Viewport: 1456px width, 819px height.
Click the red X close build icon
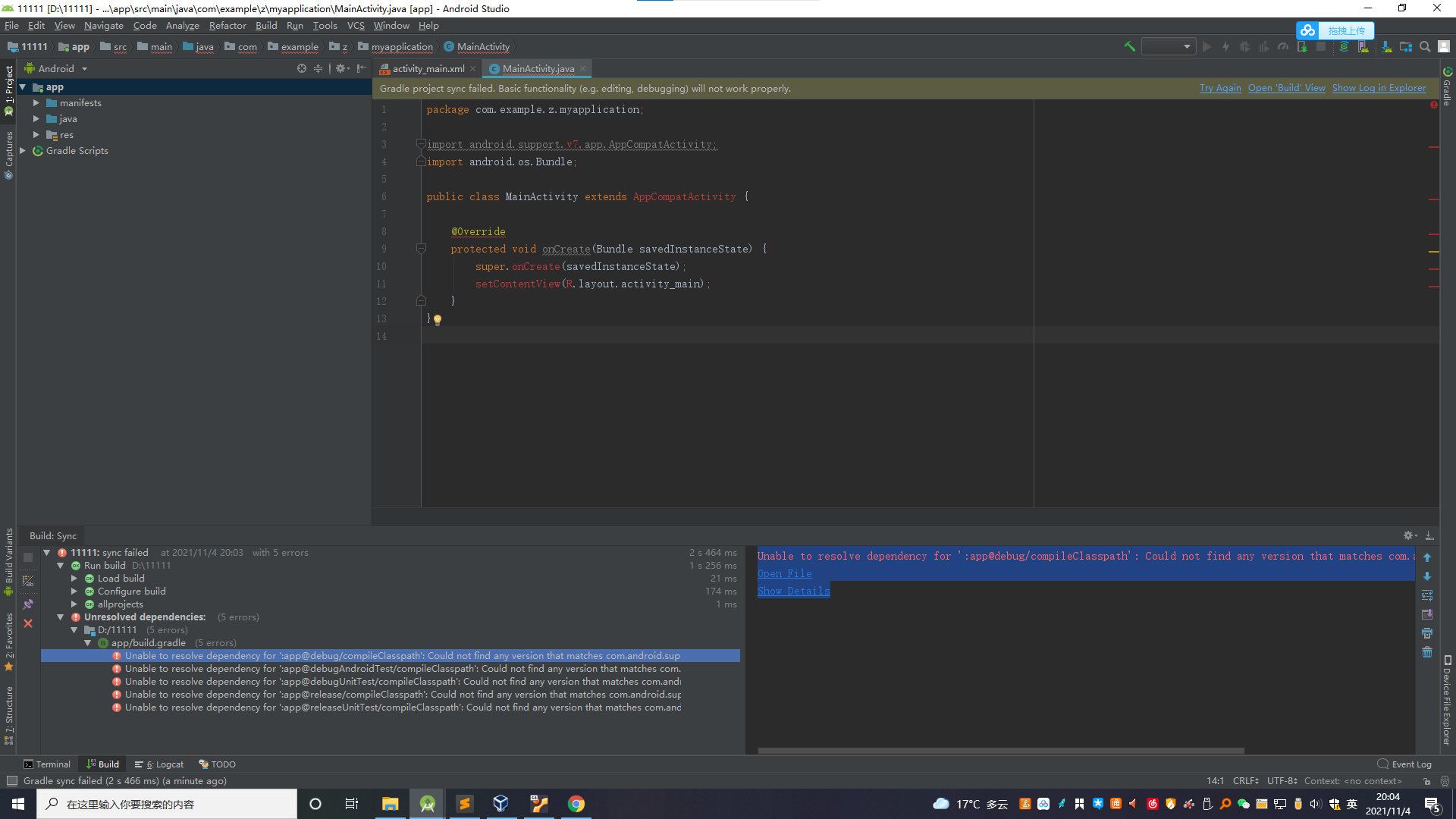pos(28,623)
